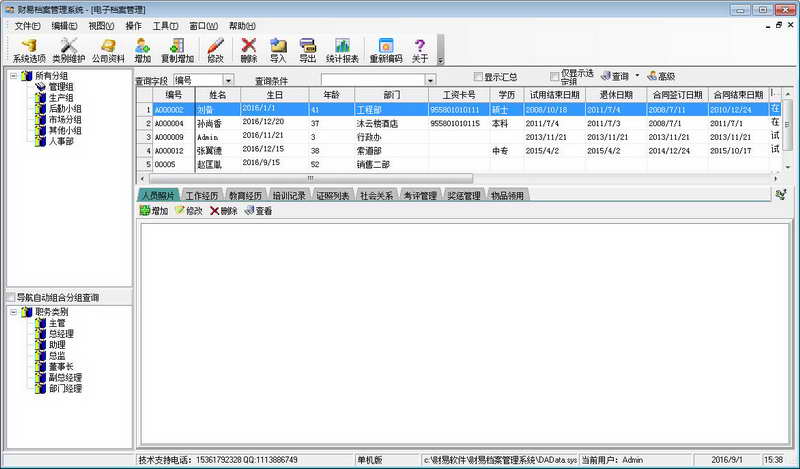Click the 工资卡号 column header
Image resolution: width=800 pixels, height=469 pixels.
[x=459, y=95]
